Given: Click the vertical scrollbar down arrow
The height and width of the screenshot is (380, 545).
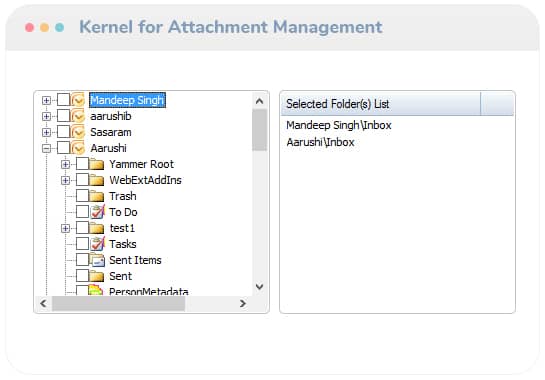Looking at the screenshot, I should [x=259, y=287].
